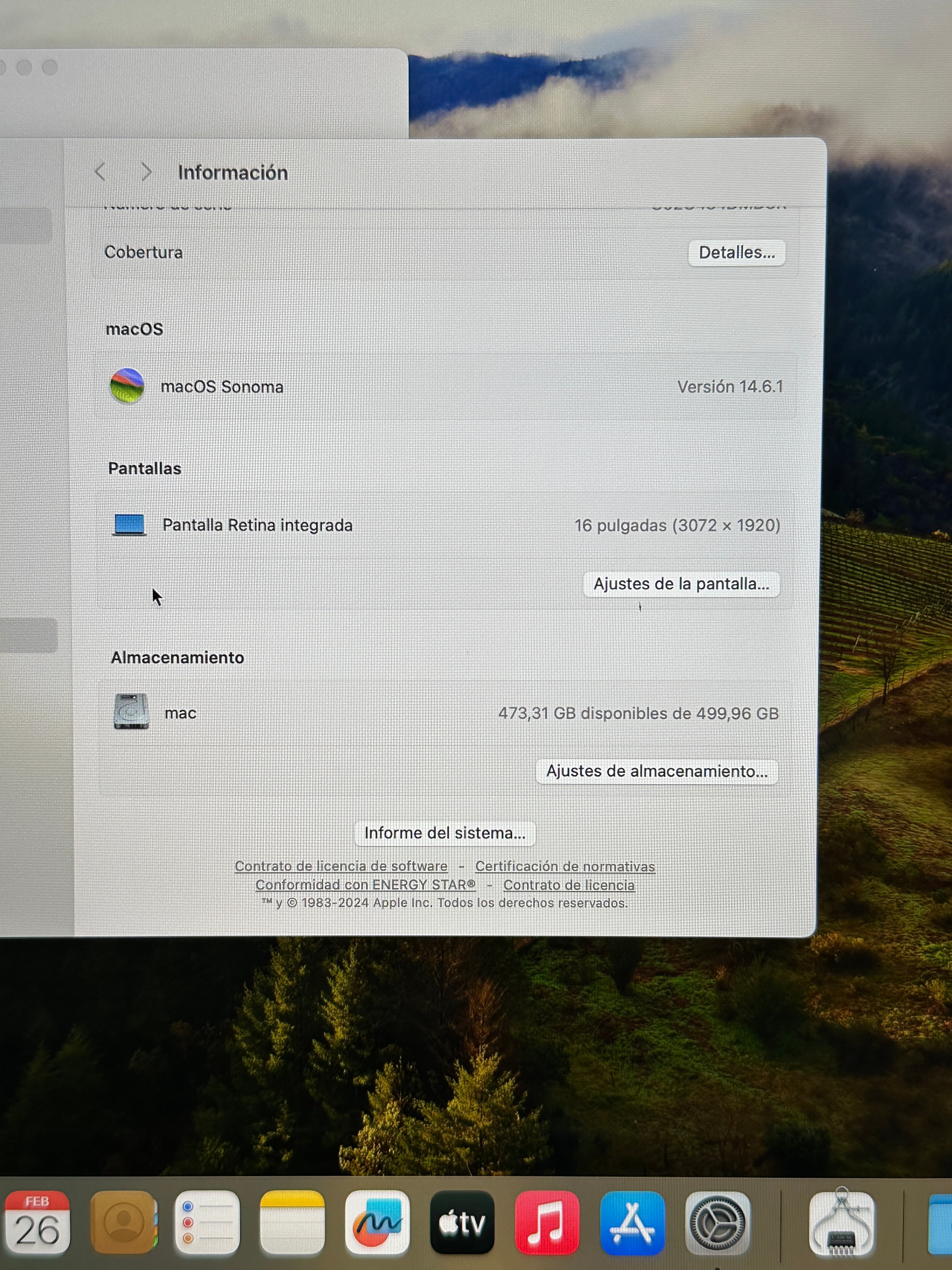This screenshot has width=952, height=1270.
Task: Click the Retina display laptop icon
Action: coord(129,525)
